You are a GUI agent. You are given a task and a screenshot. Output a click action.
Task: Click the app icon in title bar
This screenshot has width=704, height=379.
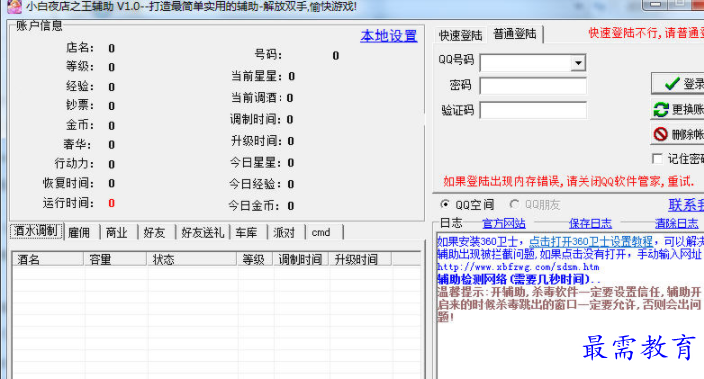(x=14, y=6)
